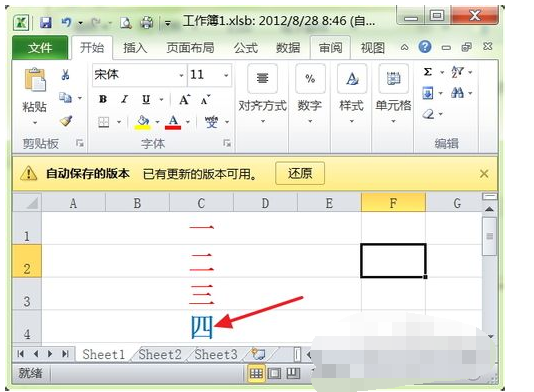
Task: Open the font color dropdown arrow
Action: tap(188, 122)
